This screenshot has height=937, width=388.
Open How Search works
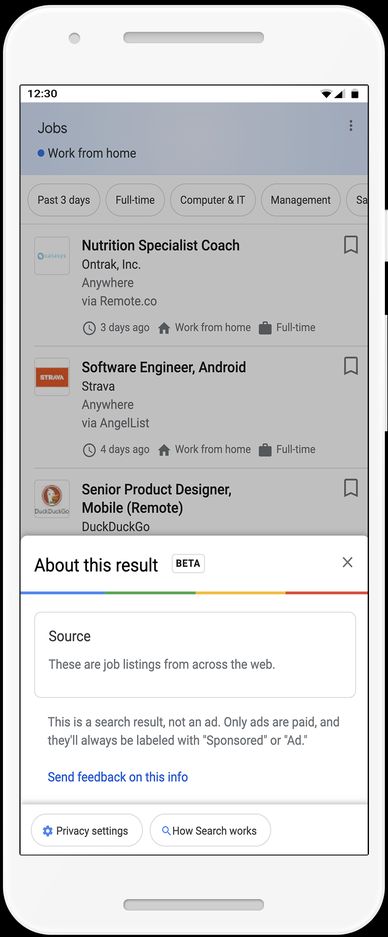click(210, 831)
